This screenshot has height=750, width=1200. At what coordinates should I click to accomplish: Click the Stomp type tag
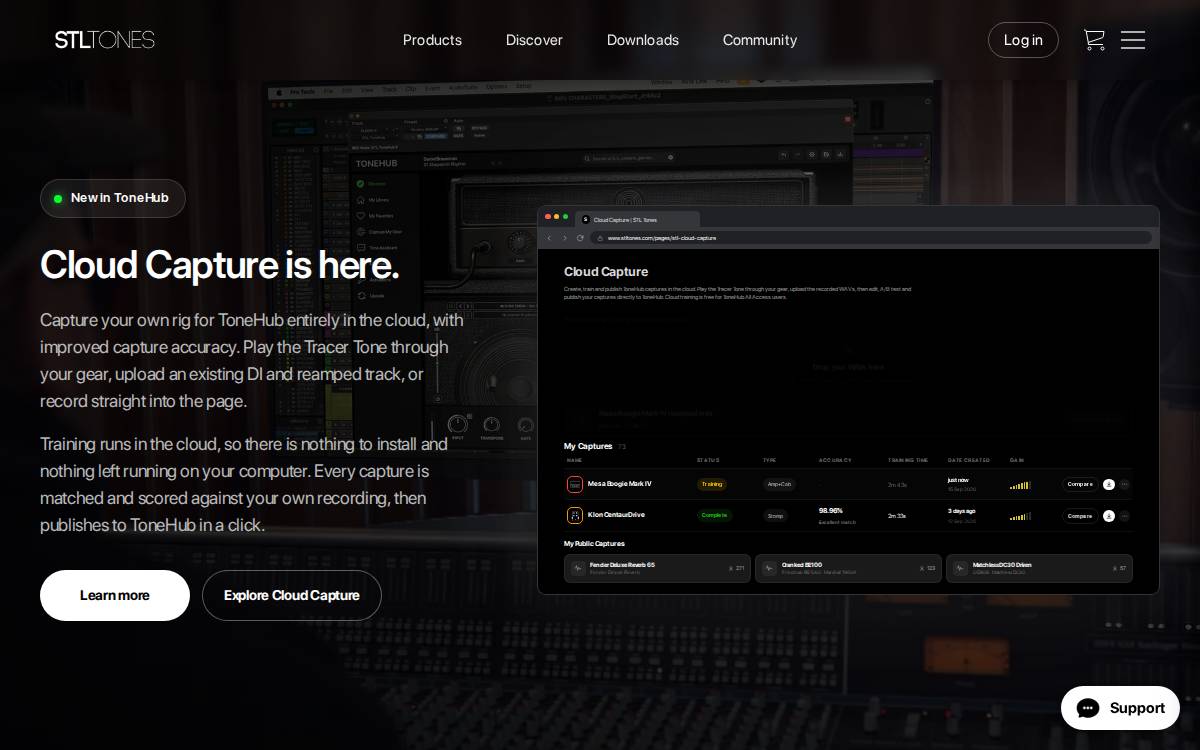[775, 516]
